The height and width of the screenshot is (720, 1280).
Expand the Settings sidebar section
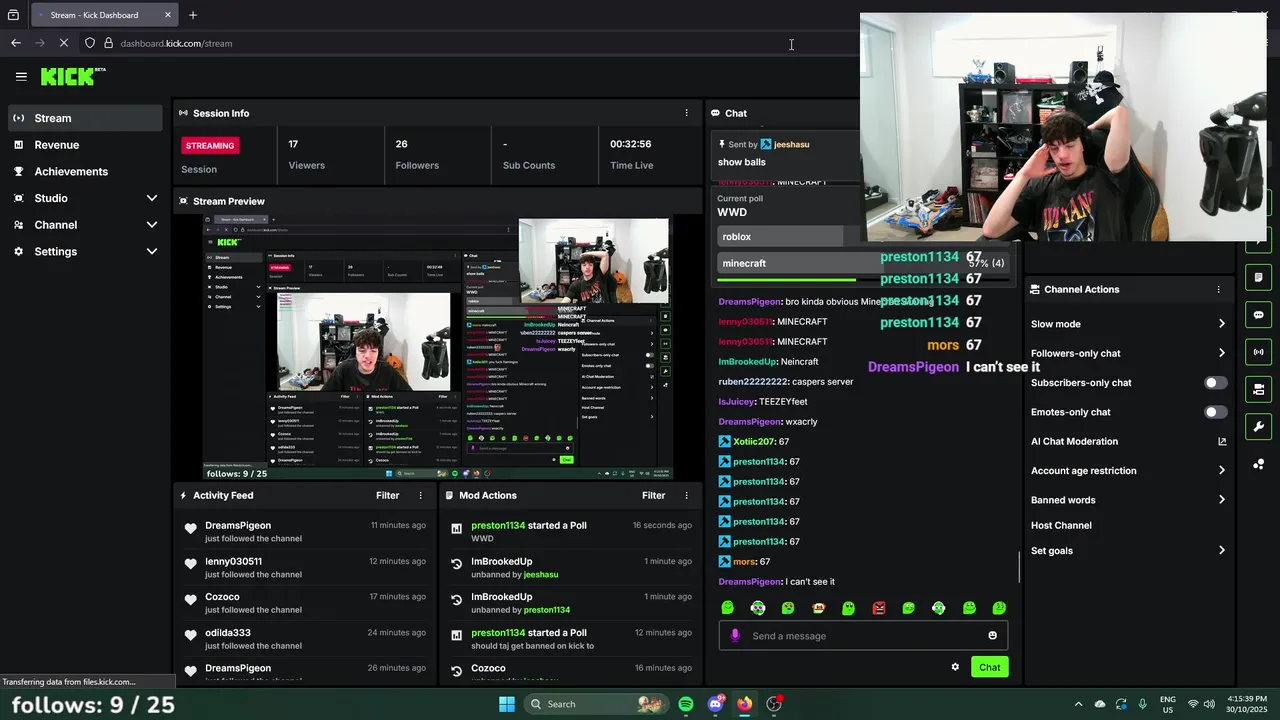coord(152,252)
